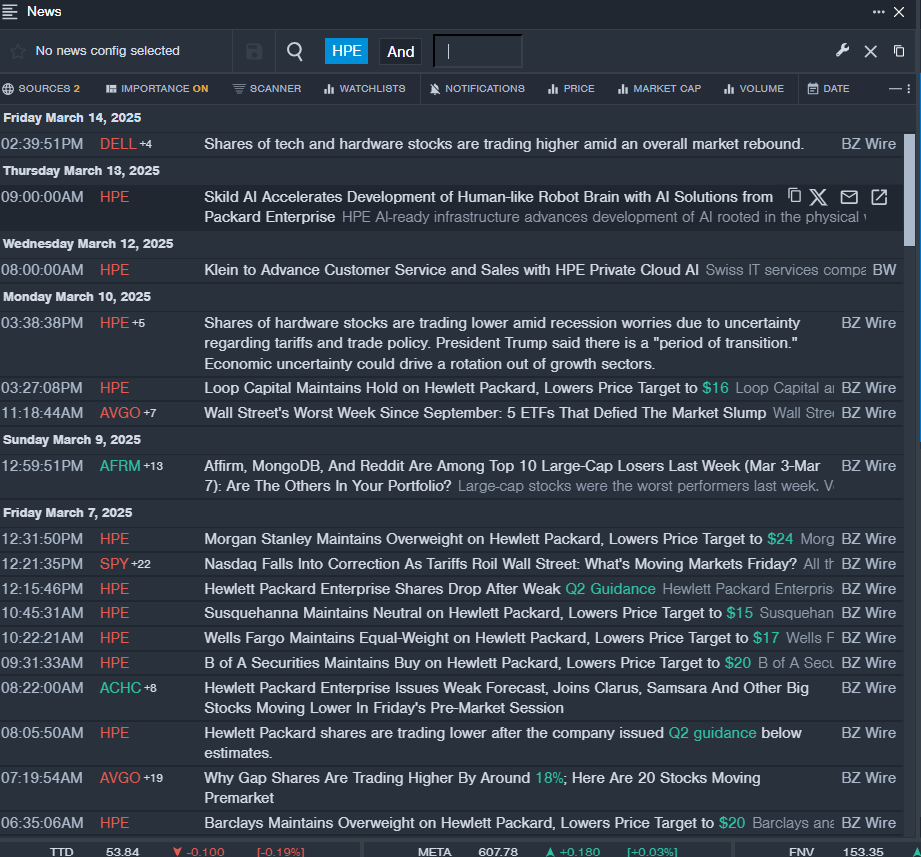This screenshot has width=921, height=857.
Task: Open the Date filter picker
Action: coord(829,89)
